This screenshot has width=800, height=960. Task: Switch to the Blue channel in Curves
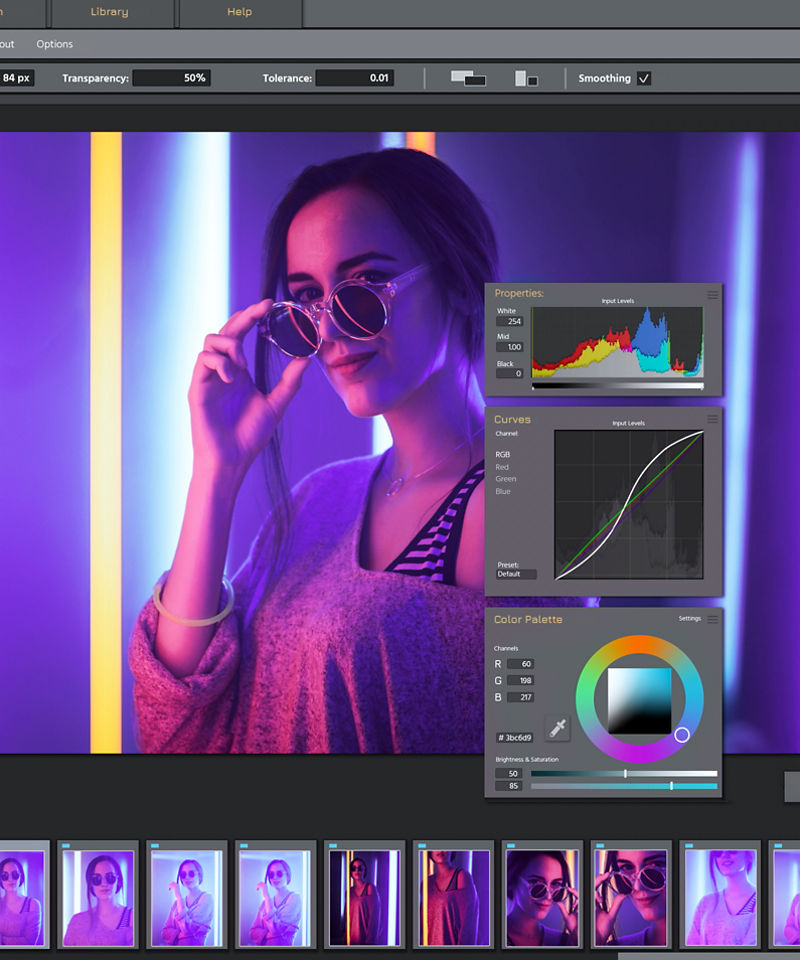(503, 491)
